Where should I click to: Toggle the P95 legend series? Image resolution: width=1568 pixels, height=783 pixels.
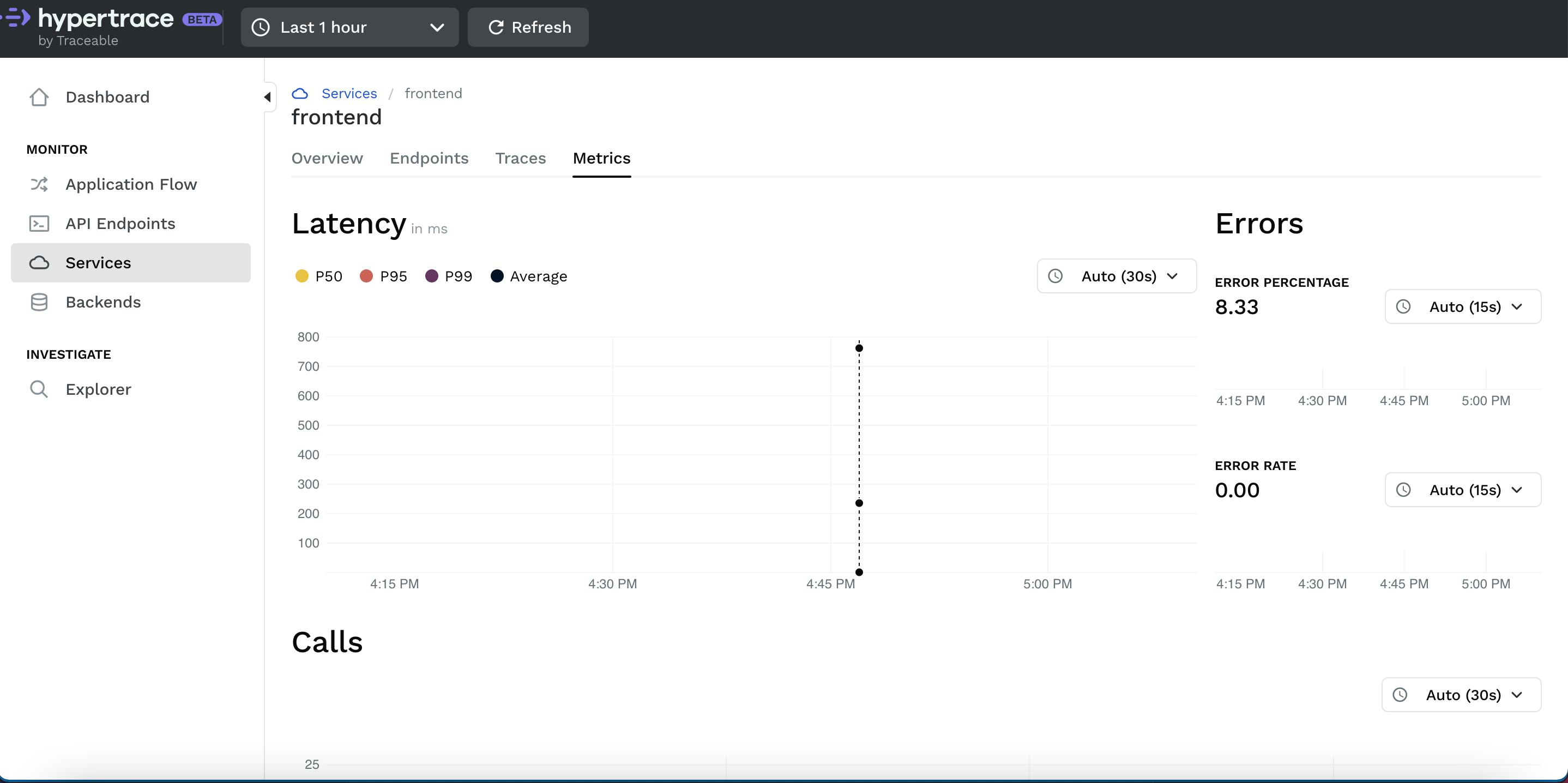coord(383,276)
